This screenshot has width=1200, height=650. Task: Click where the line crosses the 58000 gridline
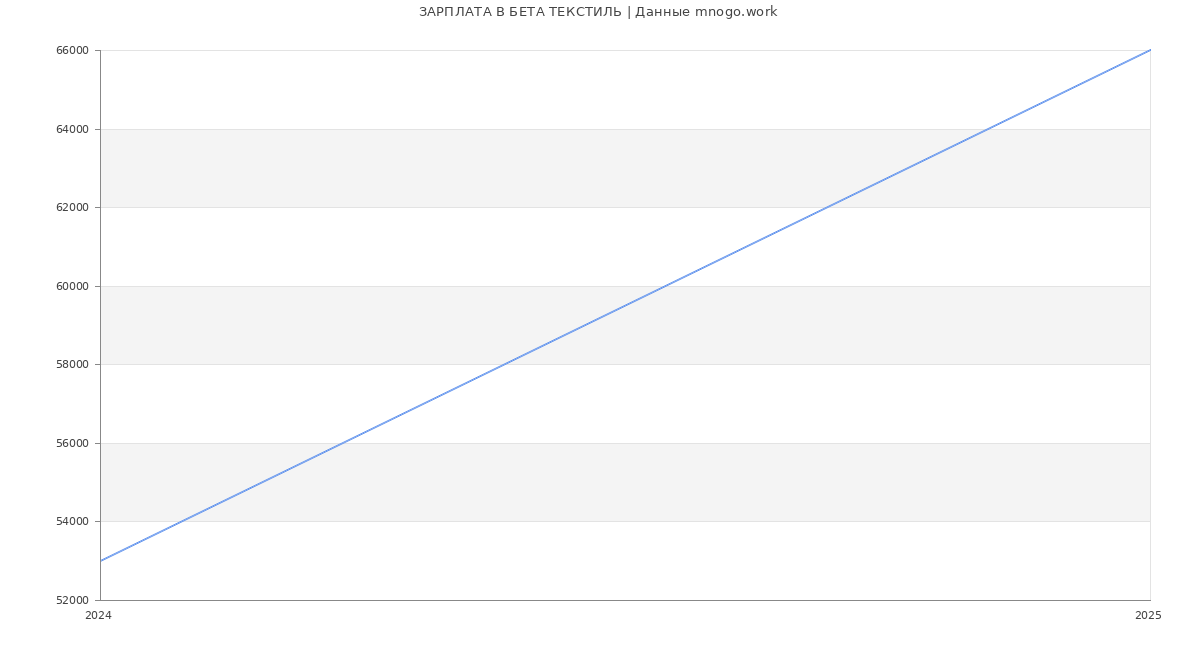[x=504, y=364]
